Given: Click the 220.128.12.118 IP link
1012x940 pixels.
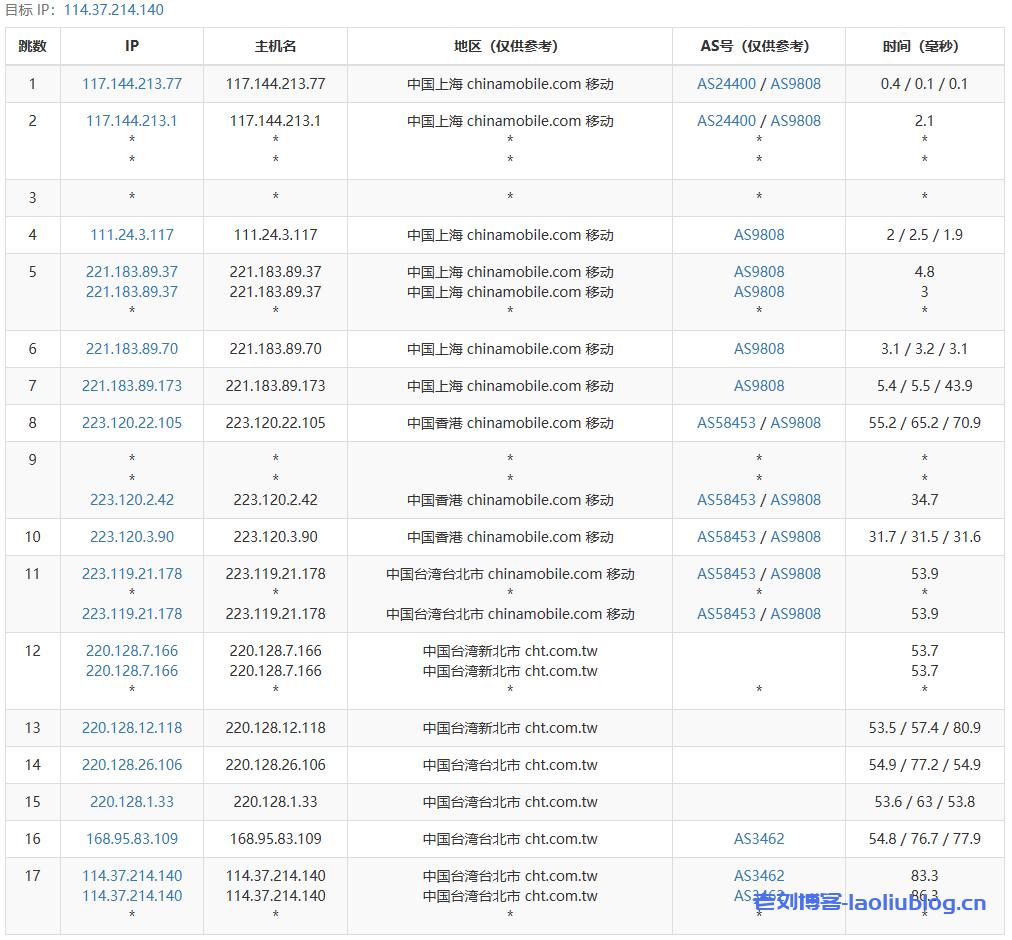Looking at the screenshot, I should pyautogui.click(x=131, y=728).
